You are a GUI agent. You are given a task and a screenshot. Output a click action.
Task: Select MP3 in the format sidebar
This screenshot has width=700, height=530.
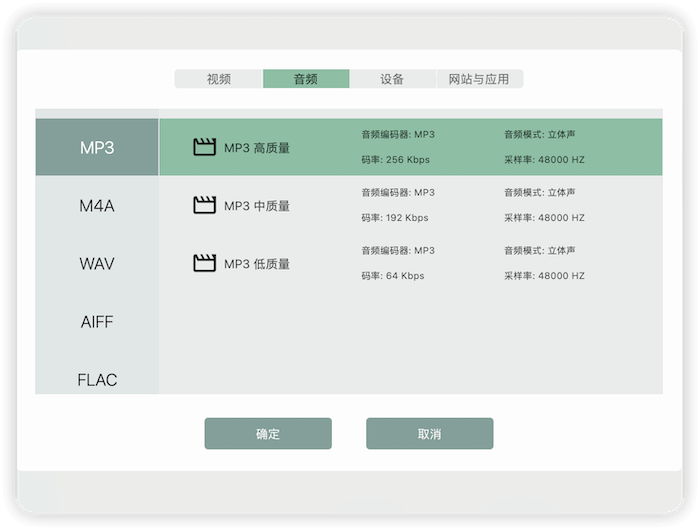click(97, 147)
